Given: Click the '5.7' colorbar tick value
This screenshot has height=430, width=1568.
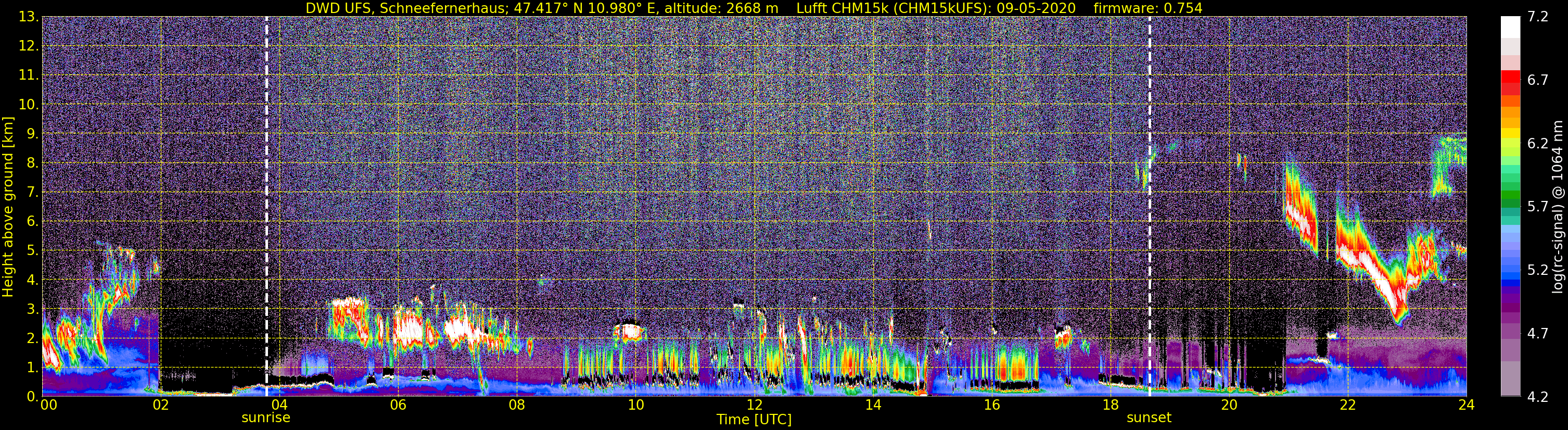Looking at the screenshot, I should [1538, 207].
